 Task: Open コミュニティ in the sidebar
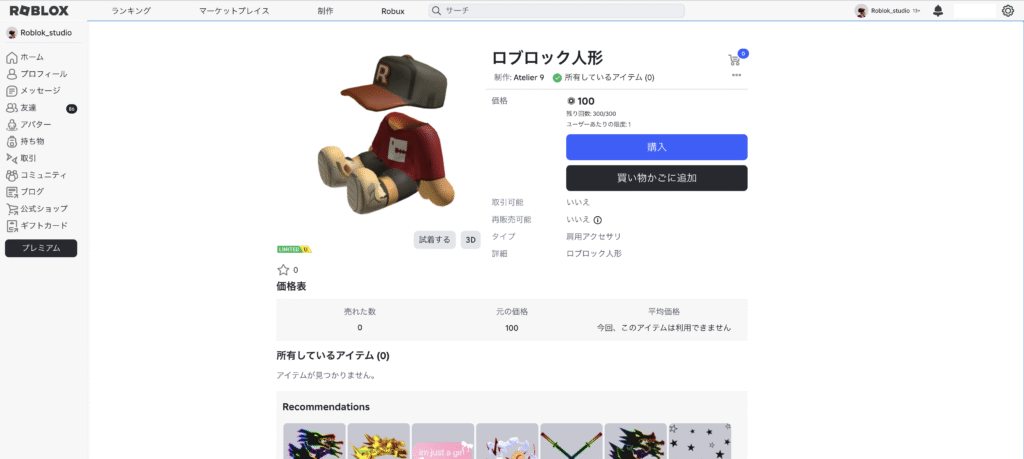[39, 175]
